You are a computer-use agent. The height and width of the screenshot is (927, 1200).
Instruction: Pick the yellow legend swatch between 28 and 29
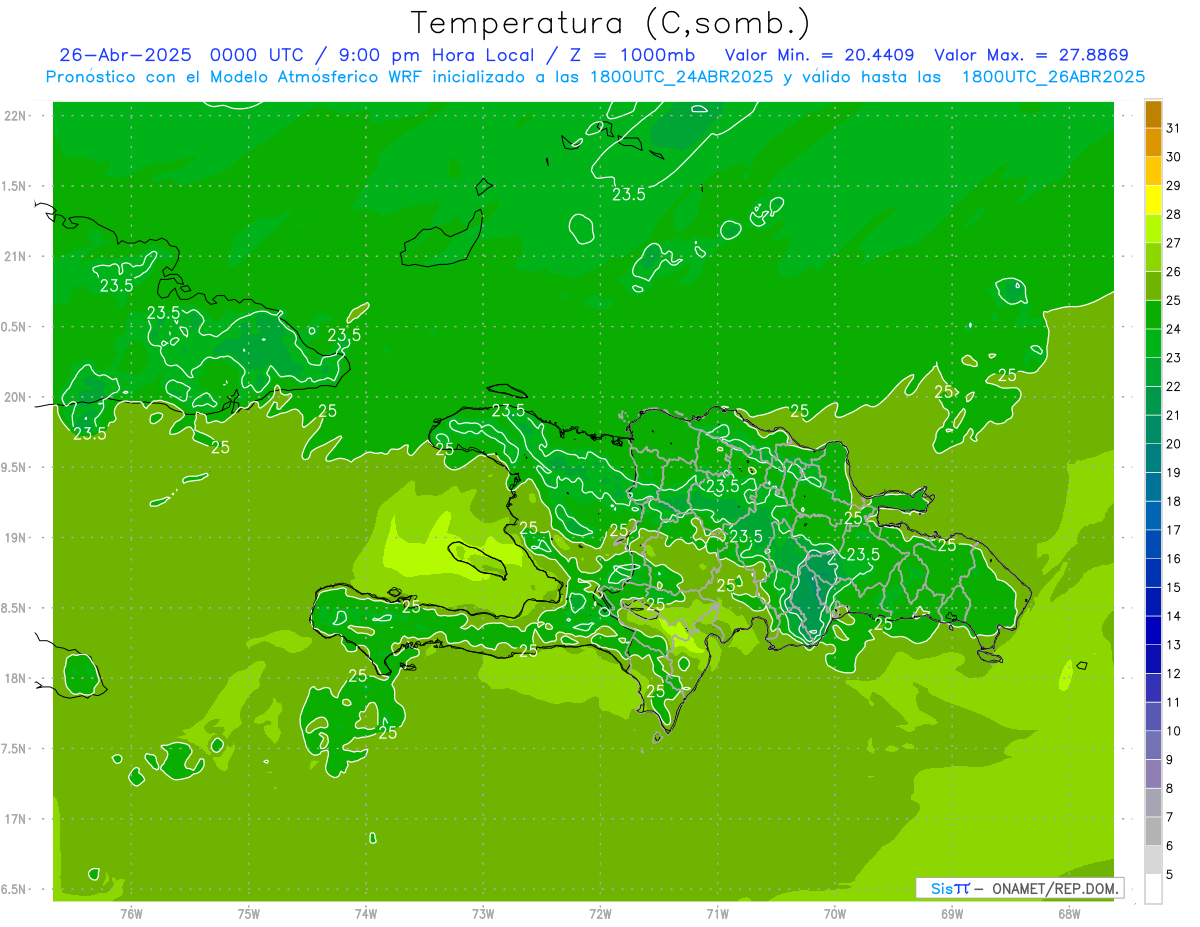tap(1153, 200)
